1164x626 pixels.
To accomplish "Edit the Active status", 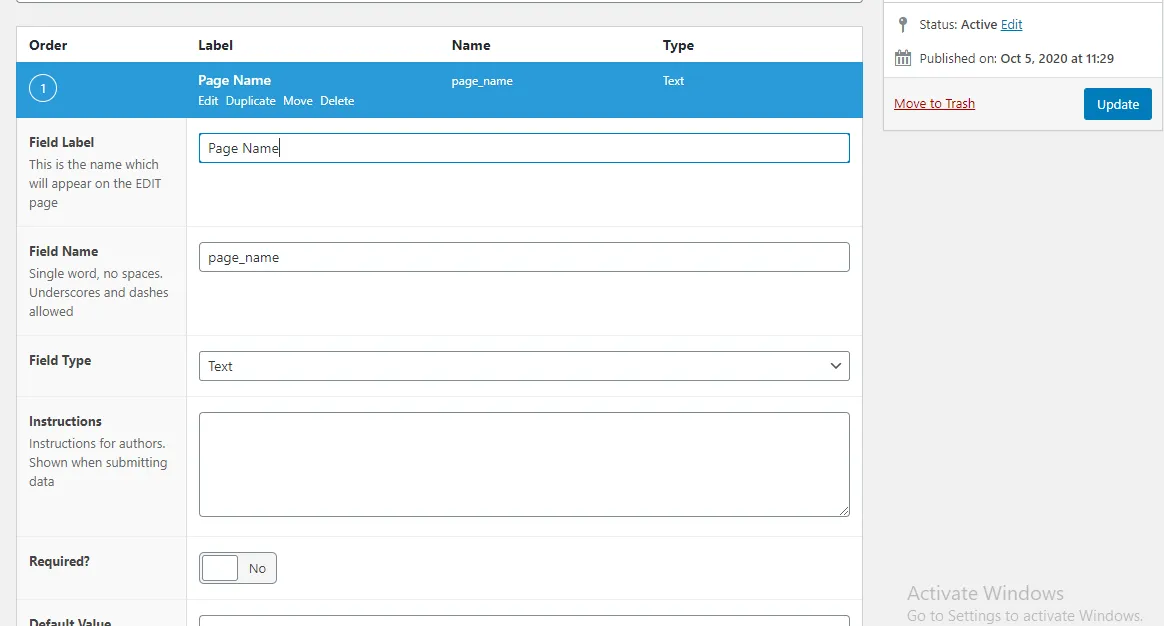I will coord(1012,24).
